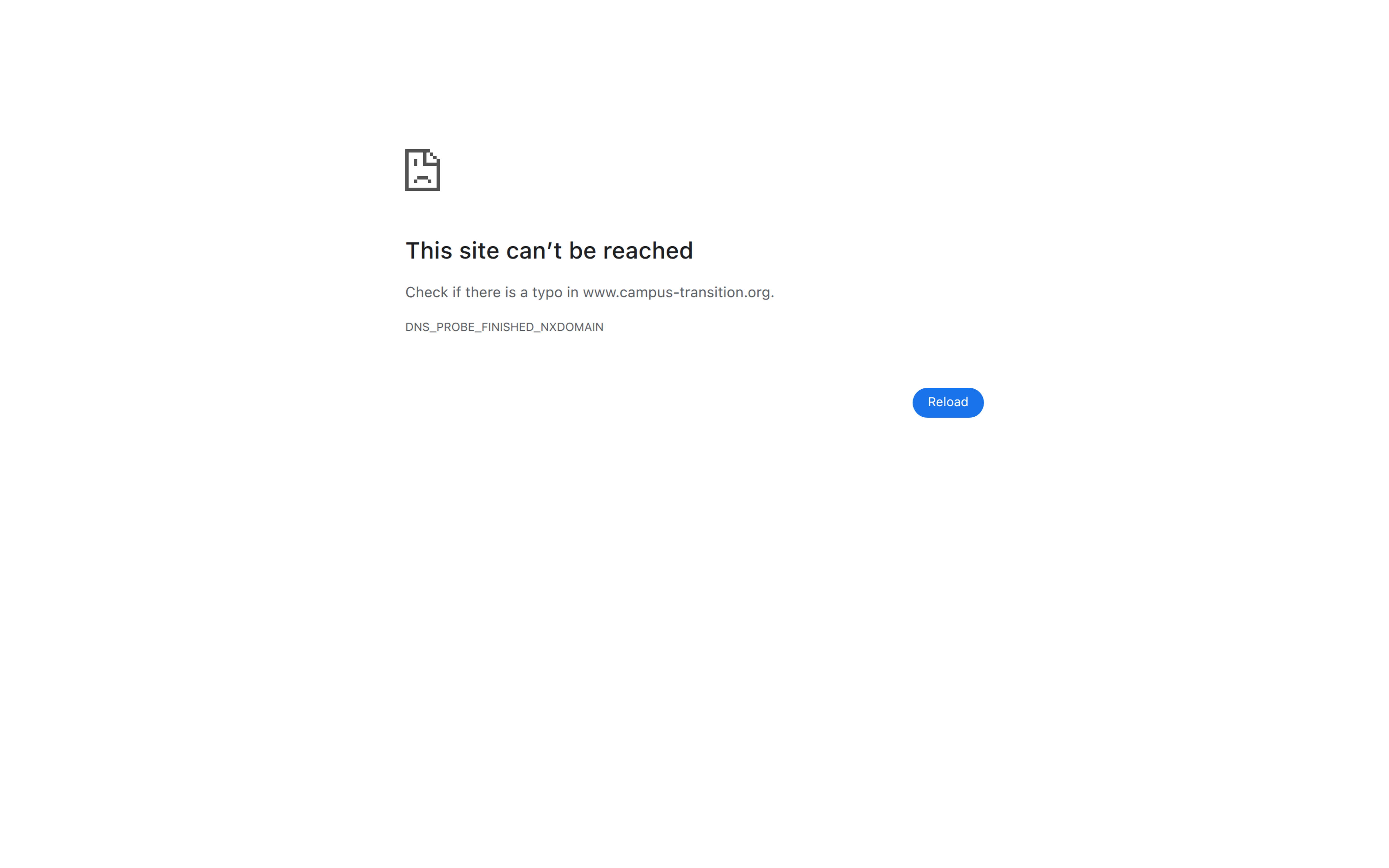Click the word "campus" in the domain
Viewport: 1389px width, 868px height.
[646, 293]
